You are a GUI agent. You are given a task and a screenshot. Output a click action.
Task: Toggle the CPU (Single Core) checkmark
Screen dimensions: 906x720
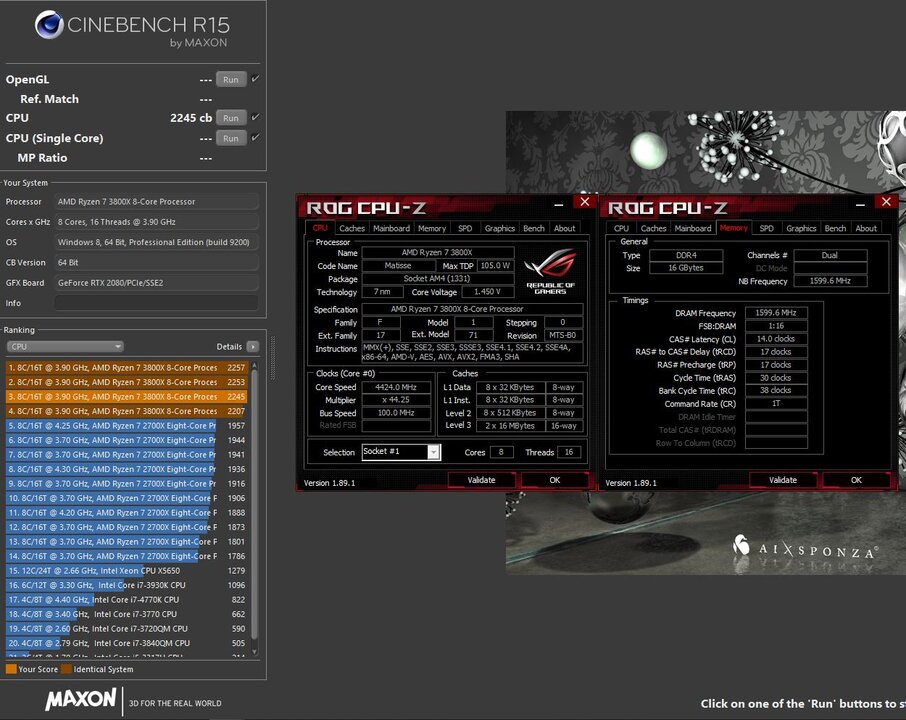(255, 138)
